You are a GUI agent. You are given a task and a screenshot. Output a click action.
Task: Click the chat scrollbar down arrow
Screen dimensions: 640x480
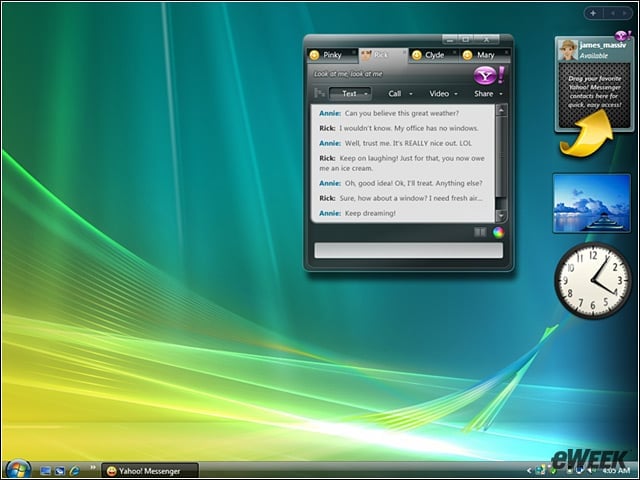(501, 216)
